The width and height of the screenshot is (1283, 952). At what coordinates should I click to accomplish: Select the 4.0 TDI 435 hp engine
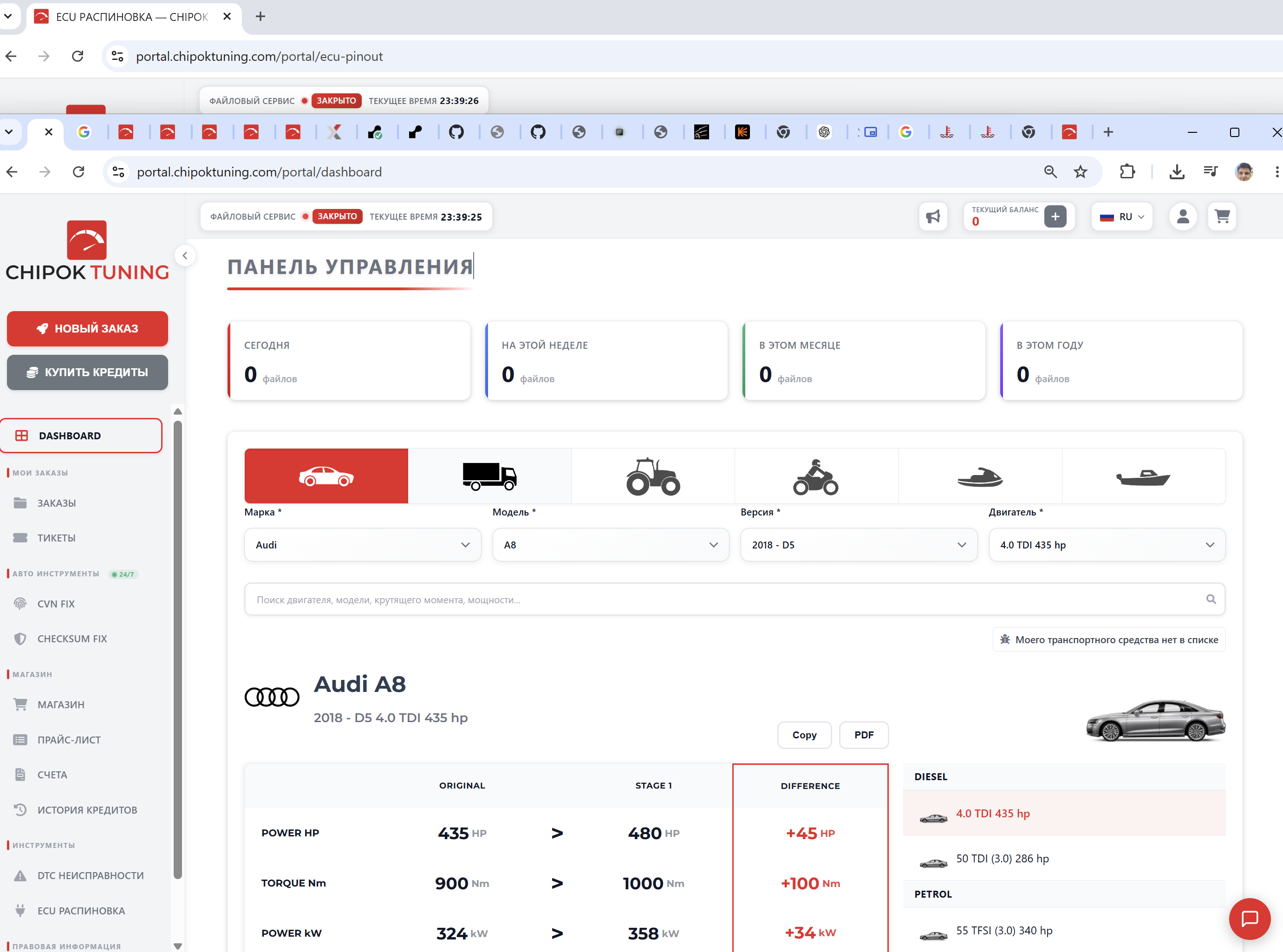pos(1064,813)
